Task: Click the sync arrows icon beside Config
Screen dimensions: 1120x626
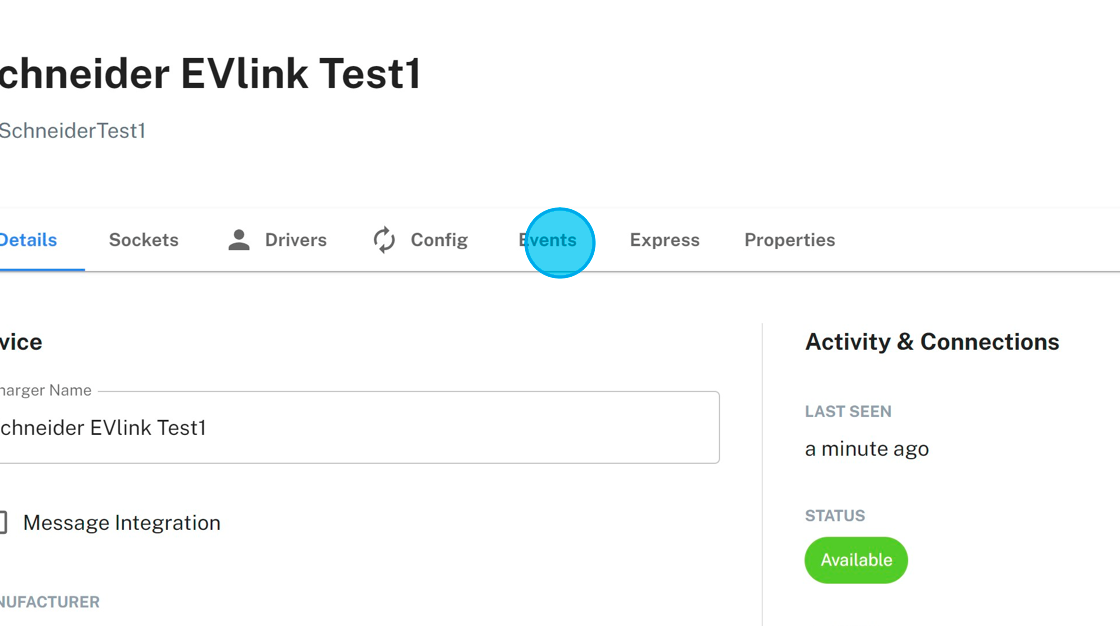Action: pos(384,240)
